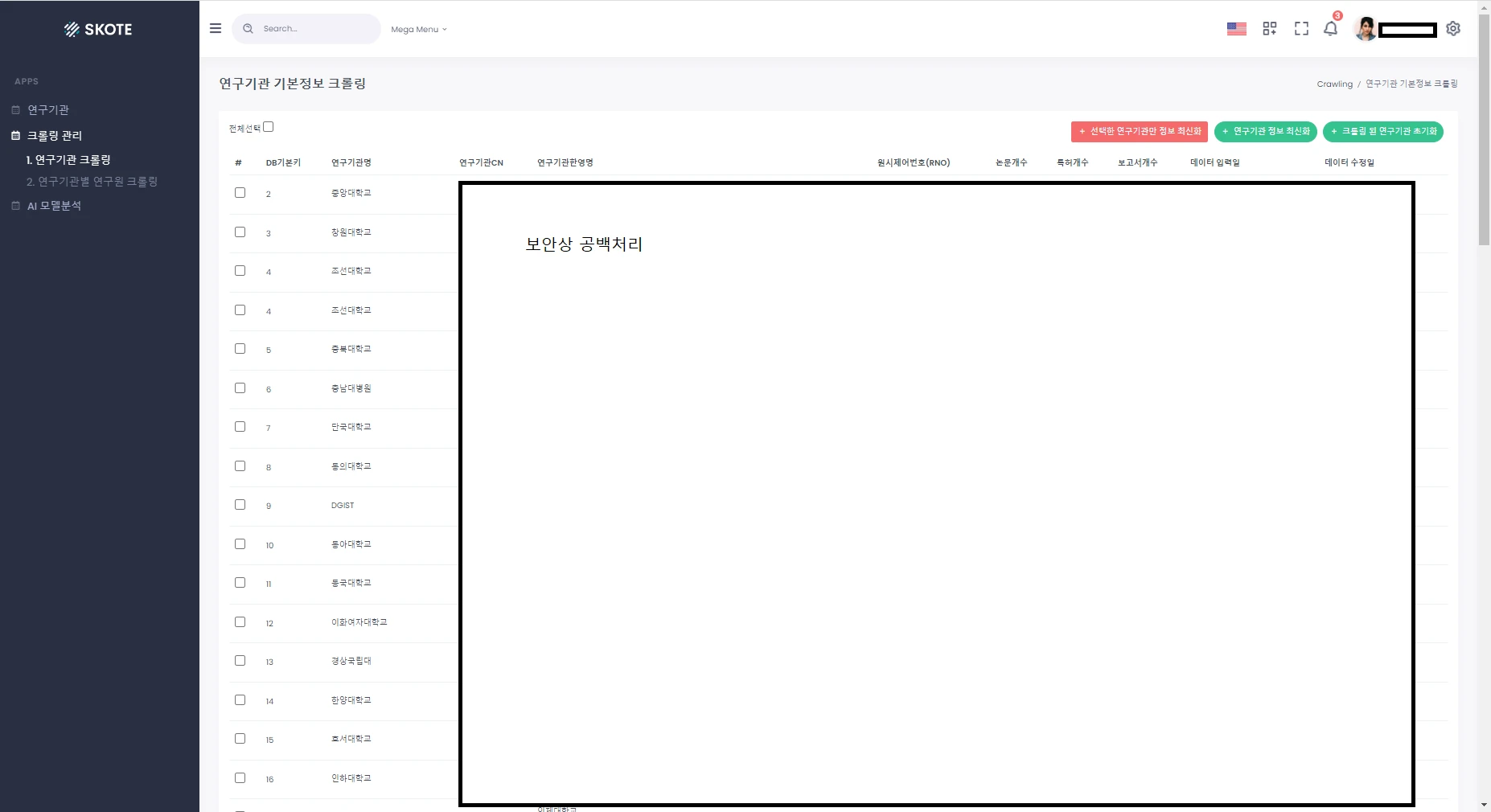The image size is (1491, 812).
Task: Select 2. 연구기관별 연구원 크롤링 menu item
Action: point(93,181)
